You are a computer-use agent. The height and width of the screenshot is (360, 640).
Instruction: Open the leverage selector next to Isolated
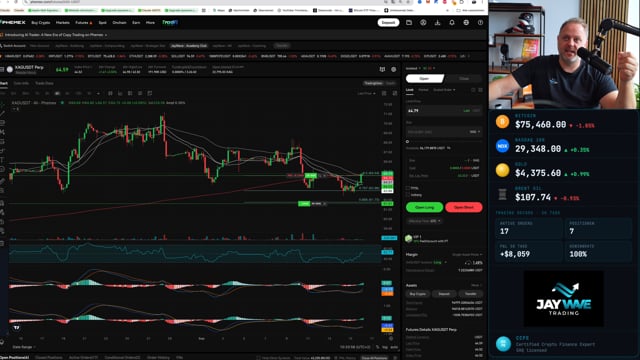point(429,68)
